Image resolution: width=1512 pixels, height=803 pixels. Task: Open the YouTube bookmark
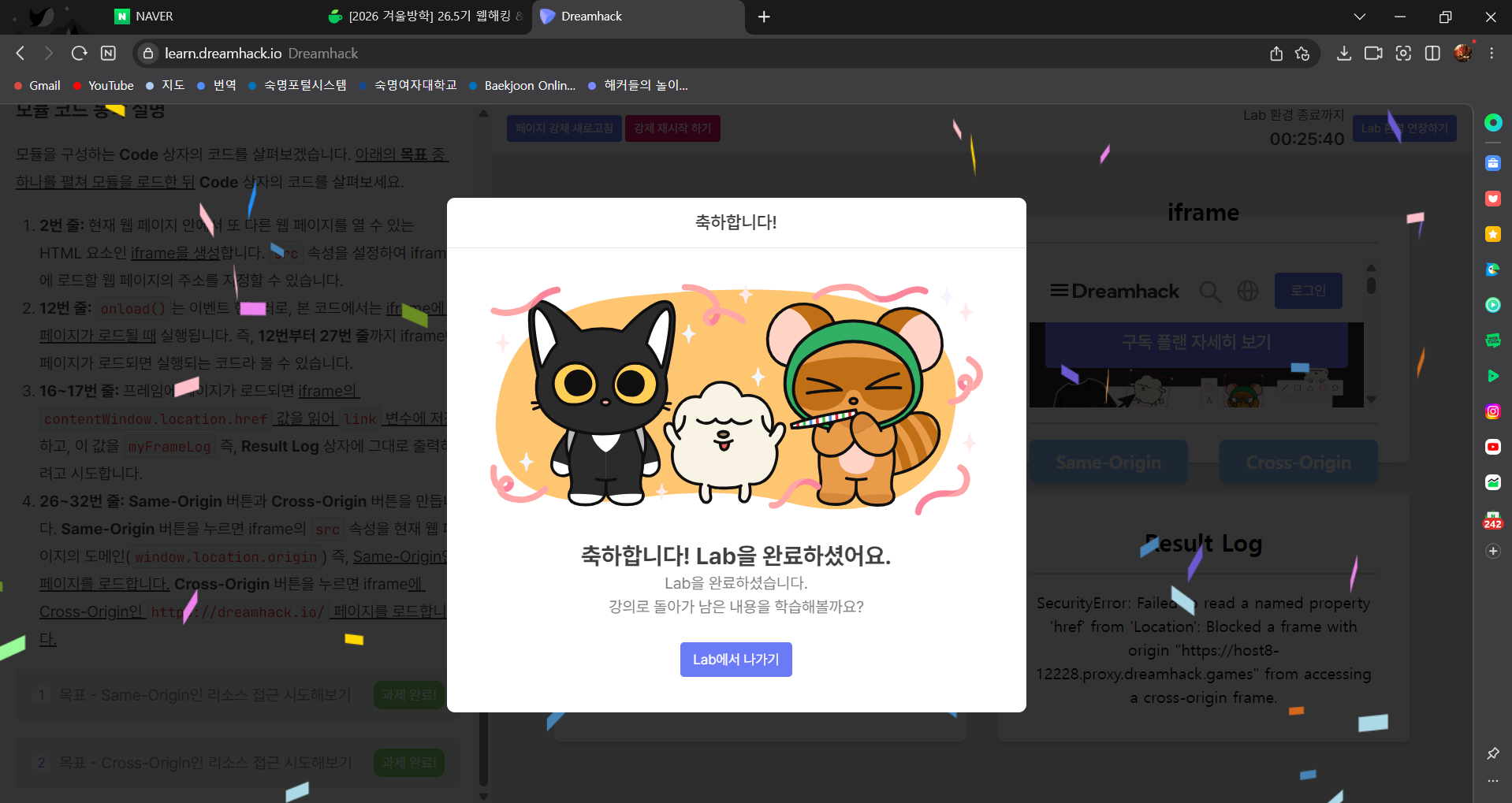point(110,85)
